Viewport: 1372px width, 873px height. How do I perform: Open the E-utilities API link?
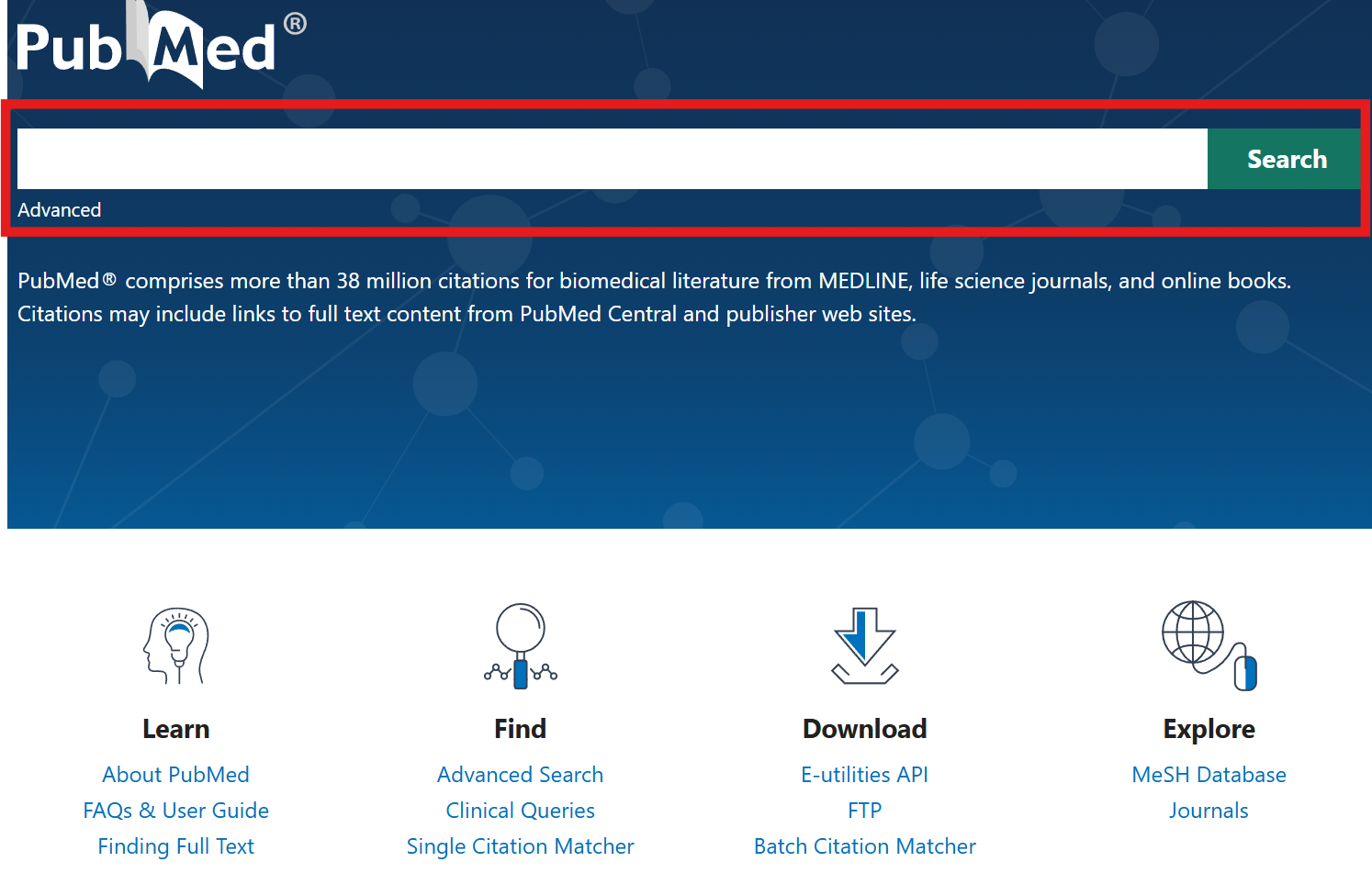coord(865,775)
